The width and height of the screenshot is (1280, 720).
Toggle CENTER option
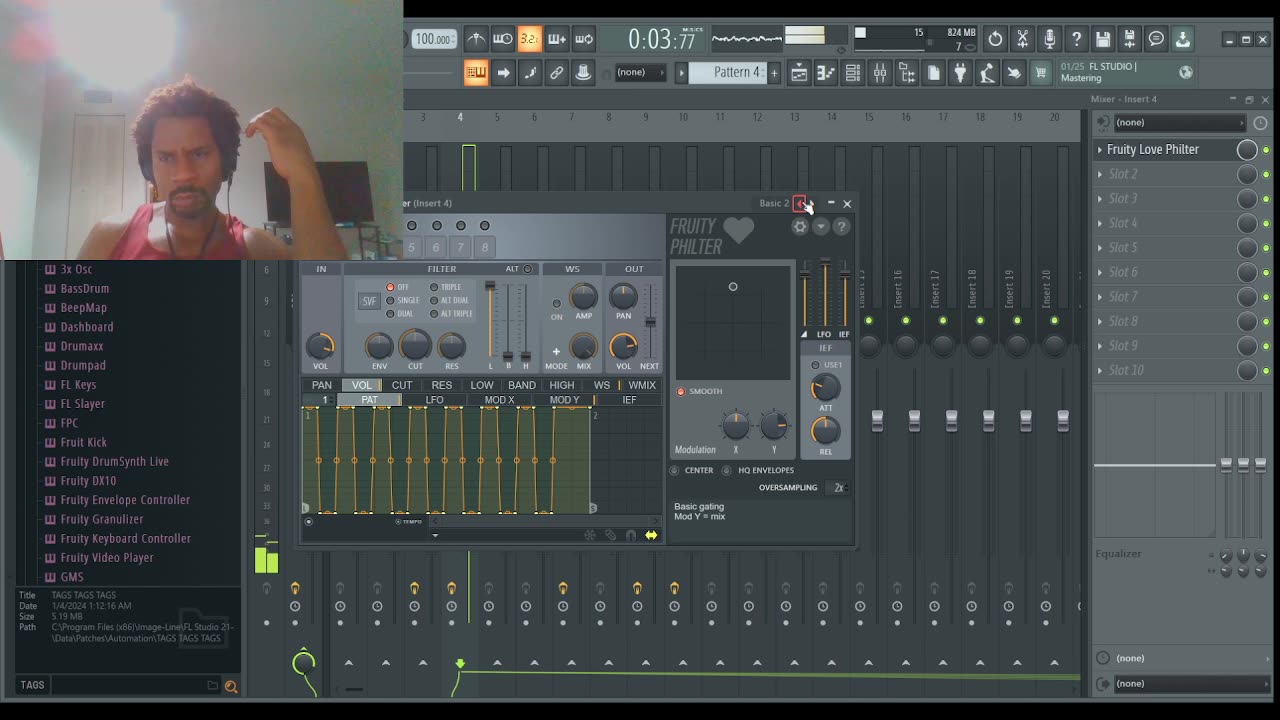(x=674, y=470)
